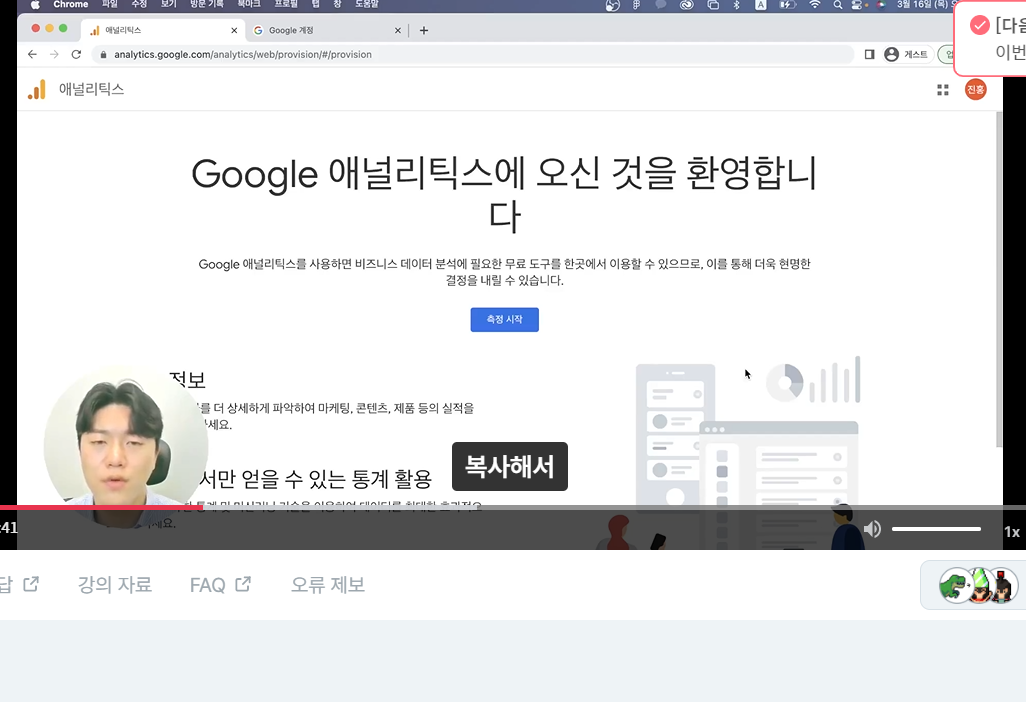The width and height of the screenshot is (1026, 702).
Task: Change playback speed 1x control
Action: [x=1012, y=532]
